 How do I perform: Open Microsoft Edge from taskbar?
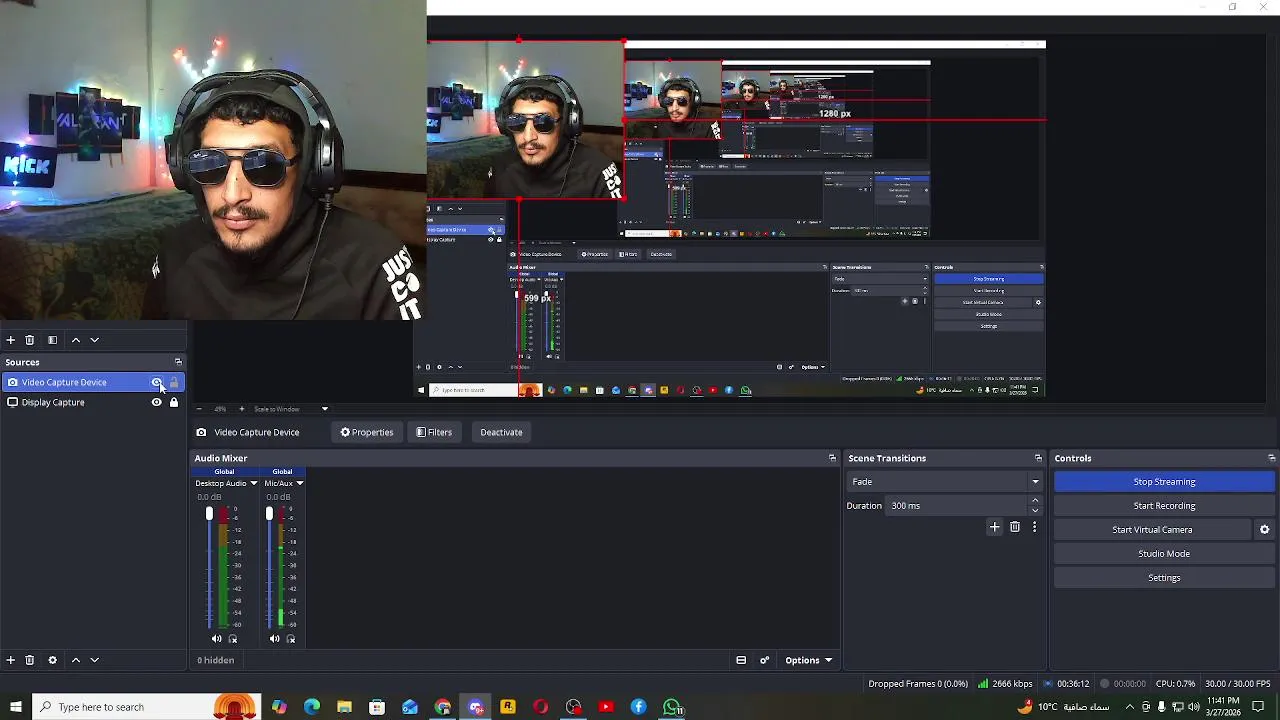311,707
